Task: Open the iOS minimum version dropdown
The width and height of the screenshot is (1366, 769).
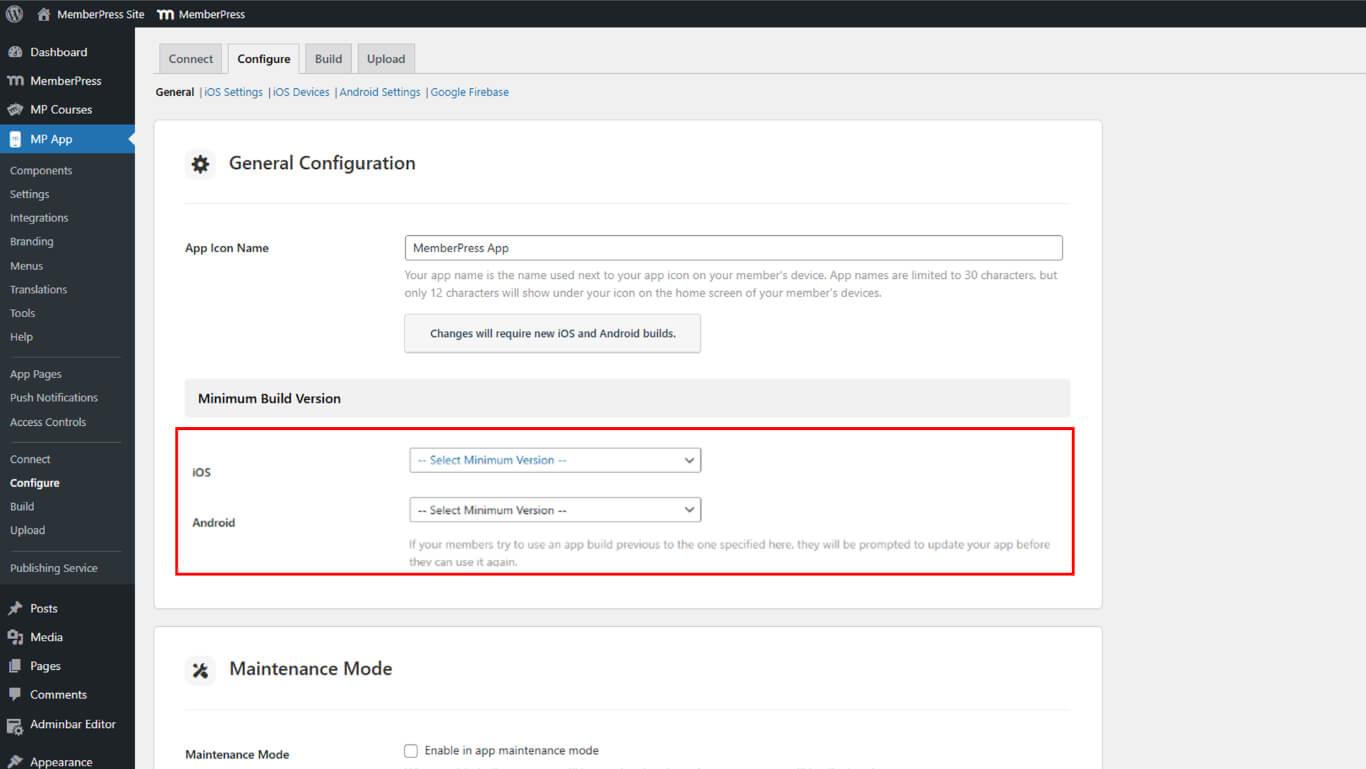Action: click(555, 460)
